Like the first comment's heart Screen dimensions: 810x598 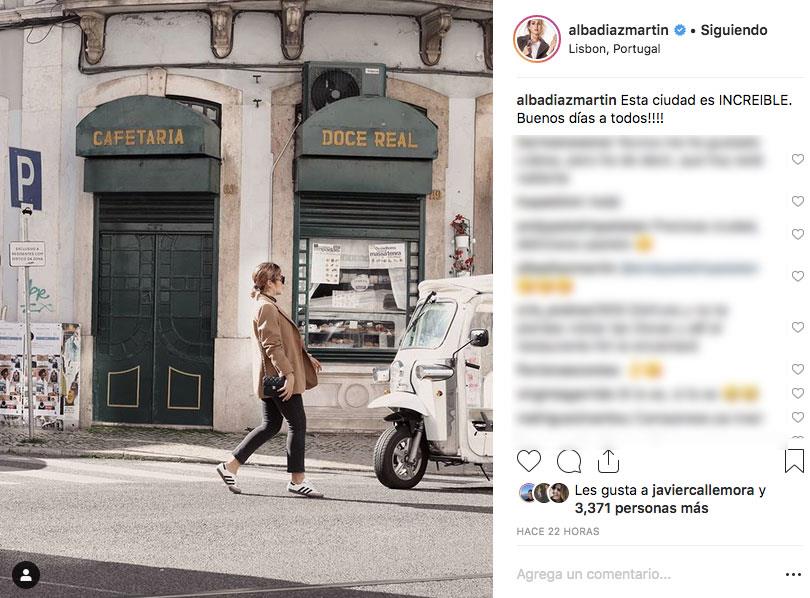click(x=798, y=159)
